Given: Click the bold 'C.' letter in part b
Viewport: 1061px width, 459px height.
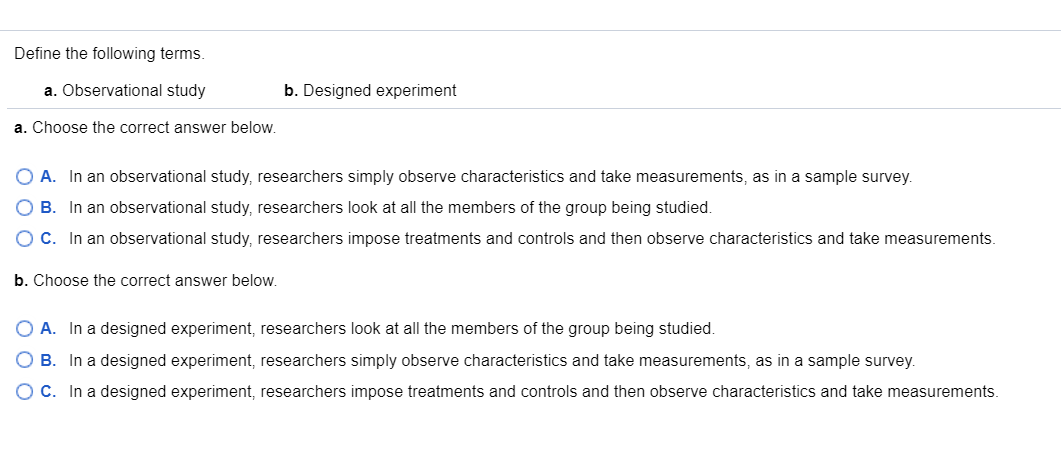Looking at the screenshot, I should tap(48, 391).
